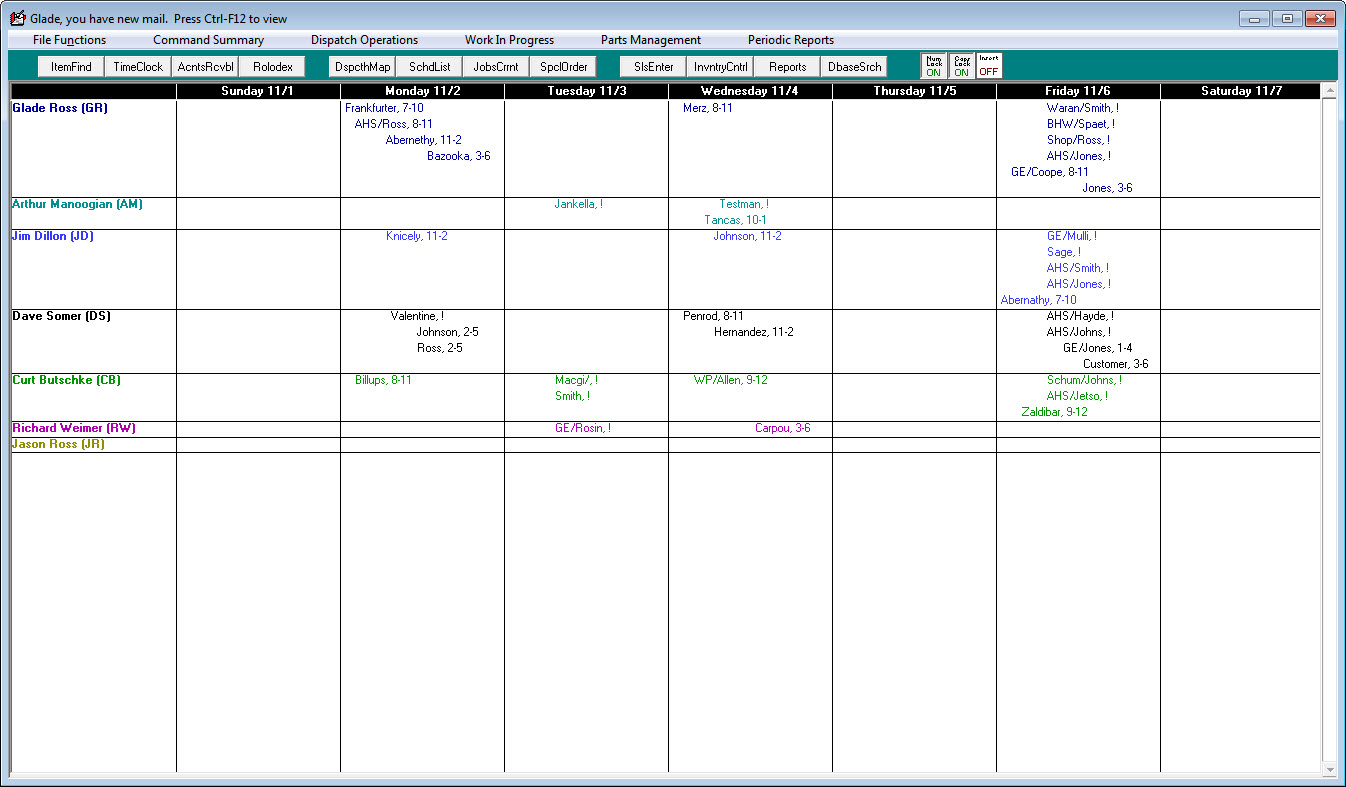
Task: Open the Dispatch Operations menu
Action: [364, 40]
